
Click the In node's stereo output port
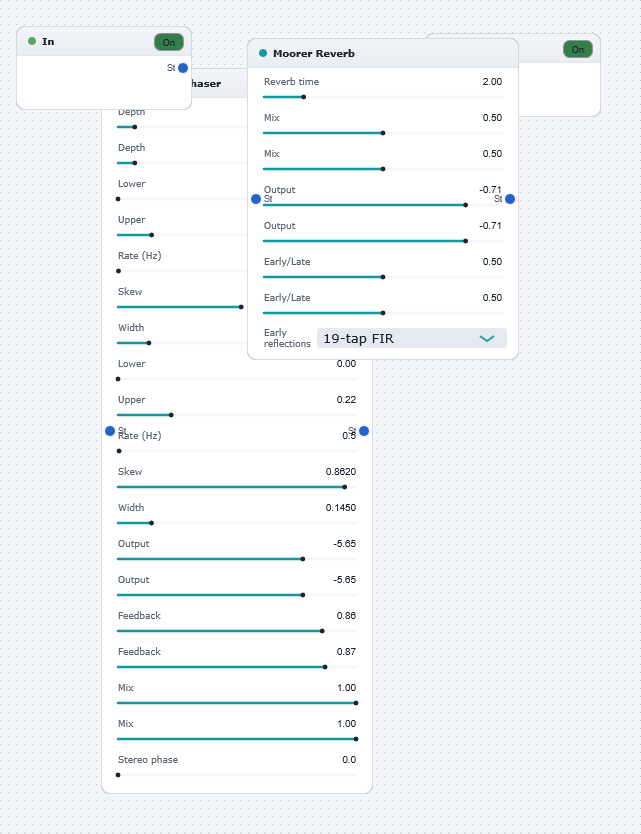pyautogui.click(x=183, y=68)
